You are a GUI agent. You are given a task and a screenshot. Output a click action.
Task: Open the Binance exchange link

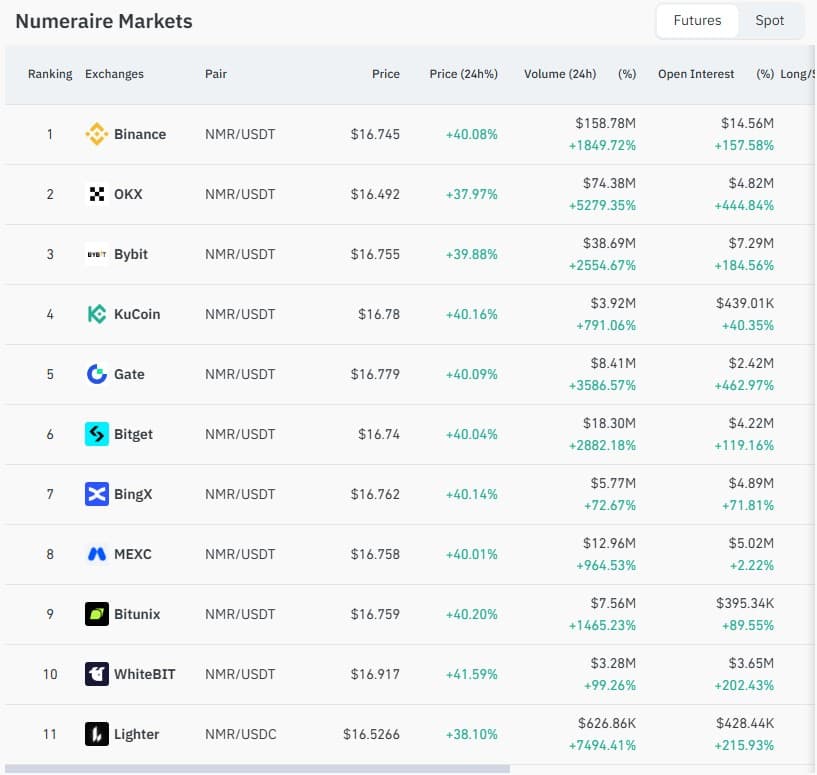tap(140, 134)
